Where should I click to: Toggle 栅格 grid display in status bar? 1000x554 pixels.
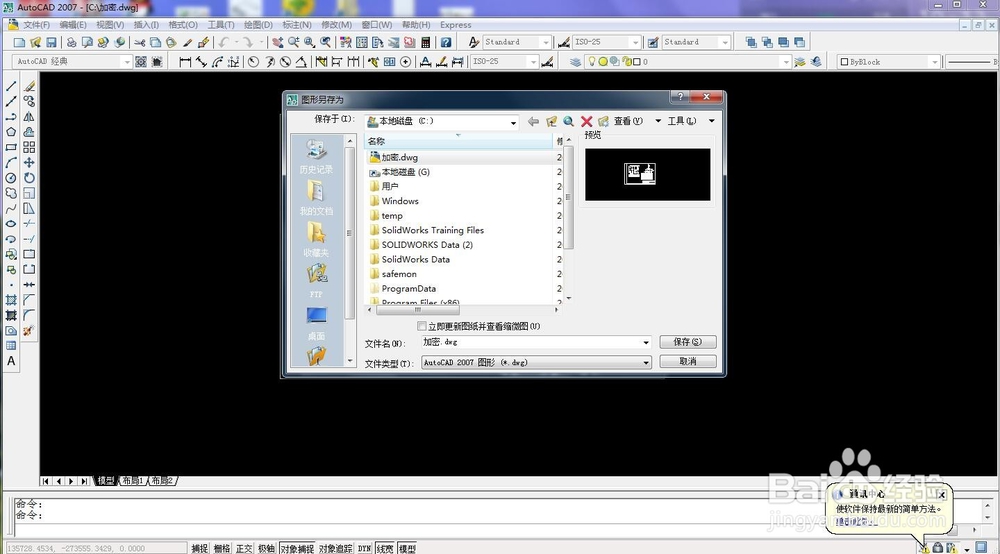(222, 548)
